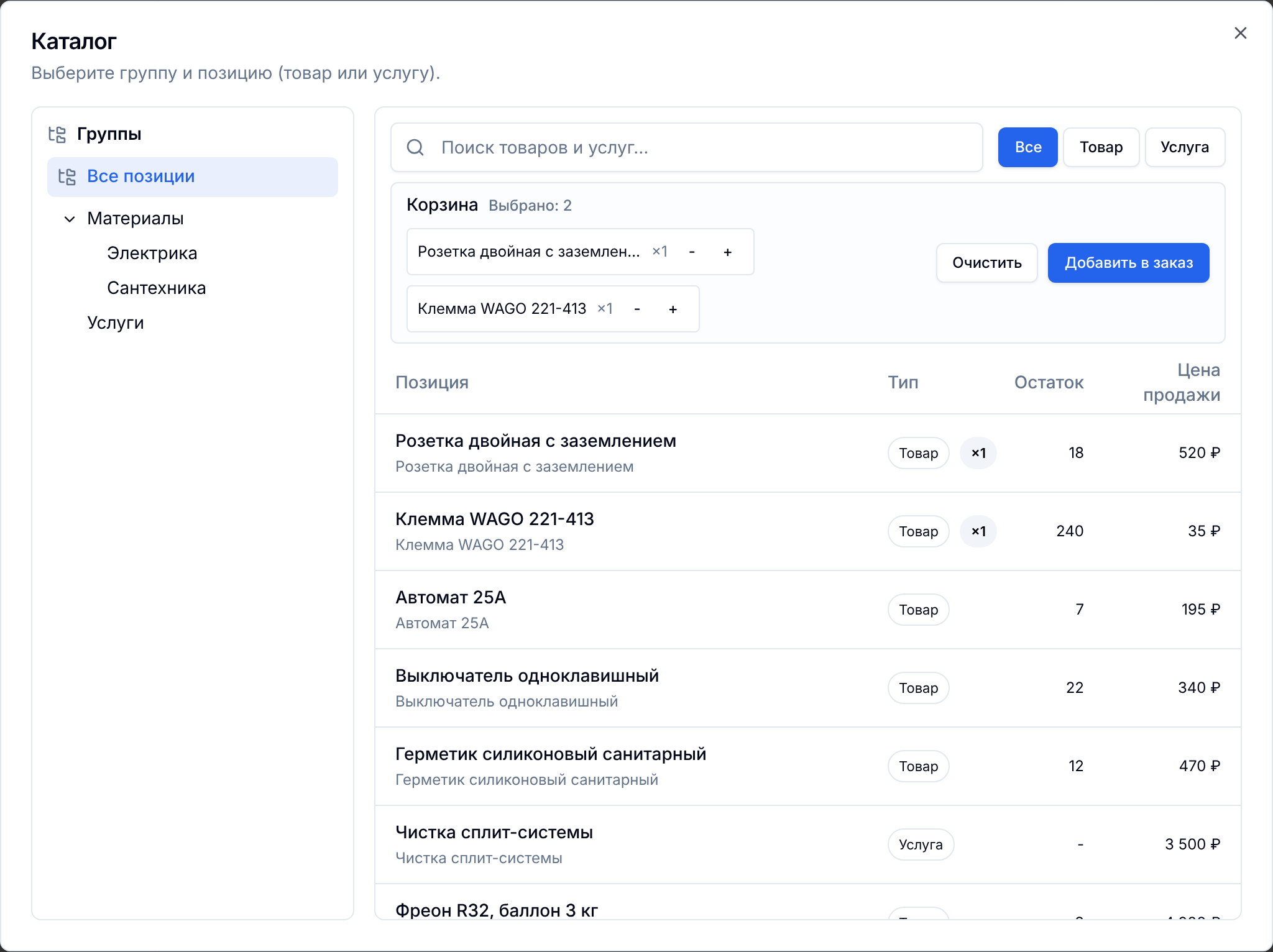Click ×1 badge in Клемма WAGO row
The height and width of the screenshot is (952, 1273).
click(x=978, y=531)
